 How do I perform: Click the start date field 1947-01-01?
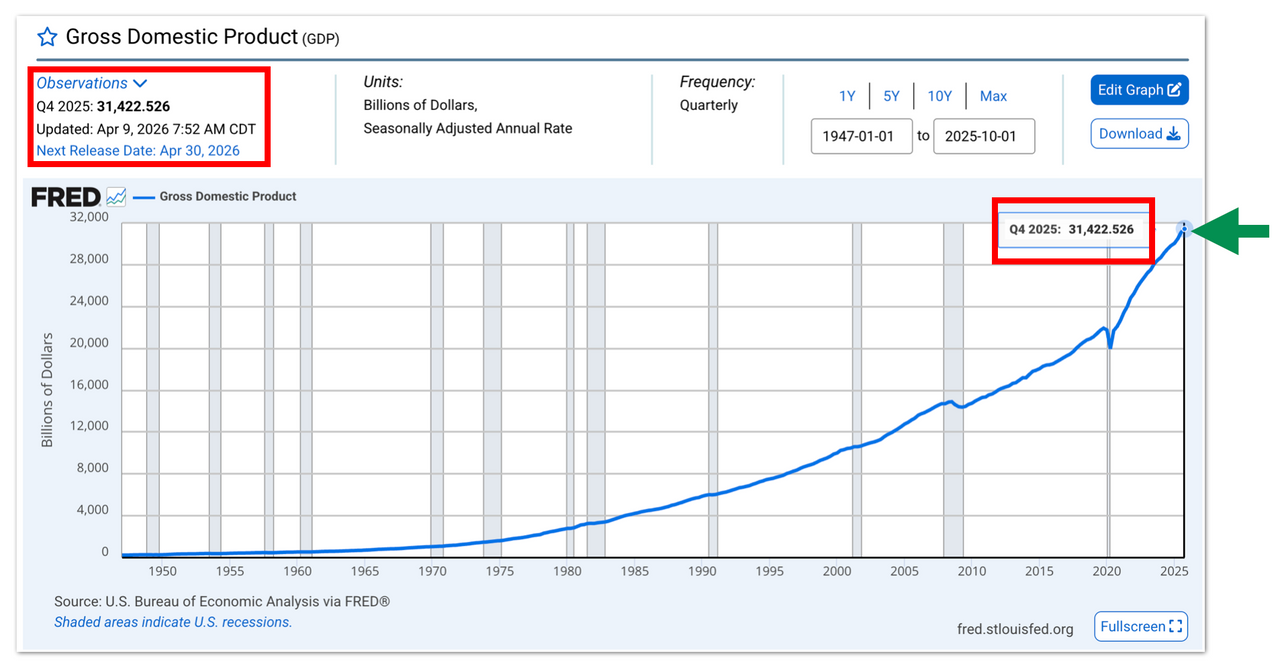[862, 136]
